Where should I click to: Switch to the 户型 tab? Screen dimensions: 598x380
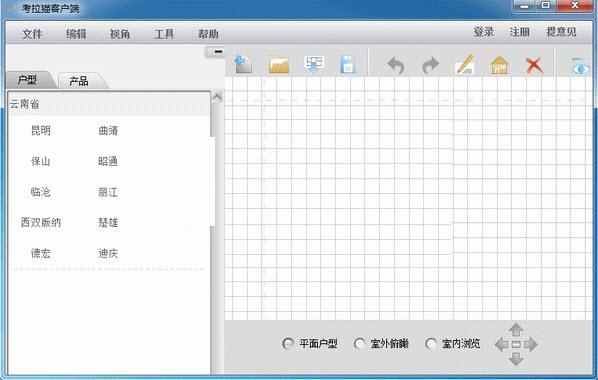tap(30, 80)
